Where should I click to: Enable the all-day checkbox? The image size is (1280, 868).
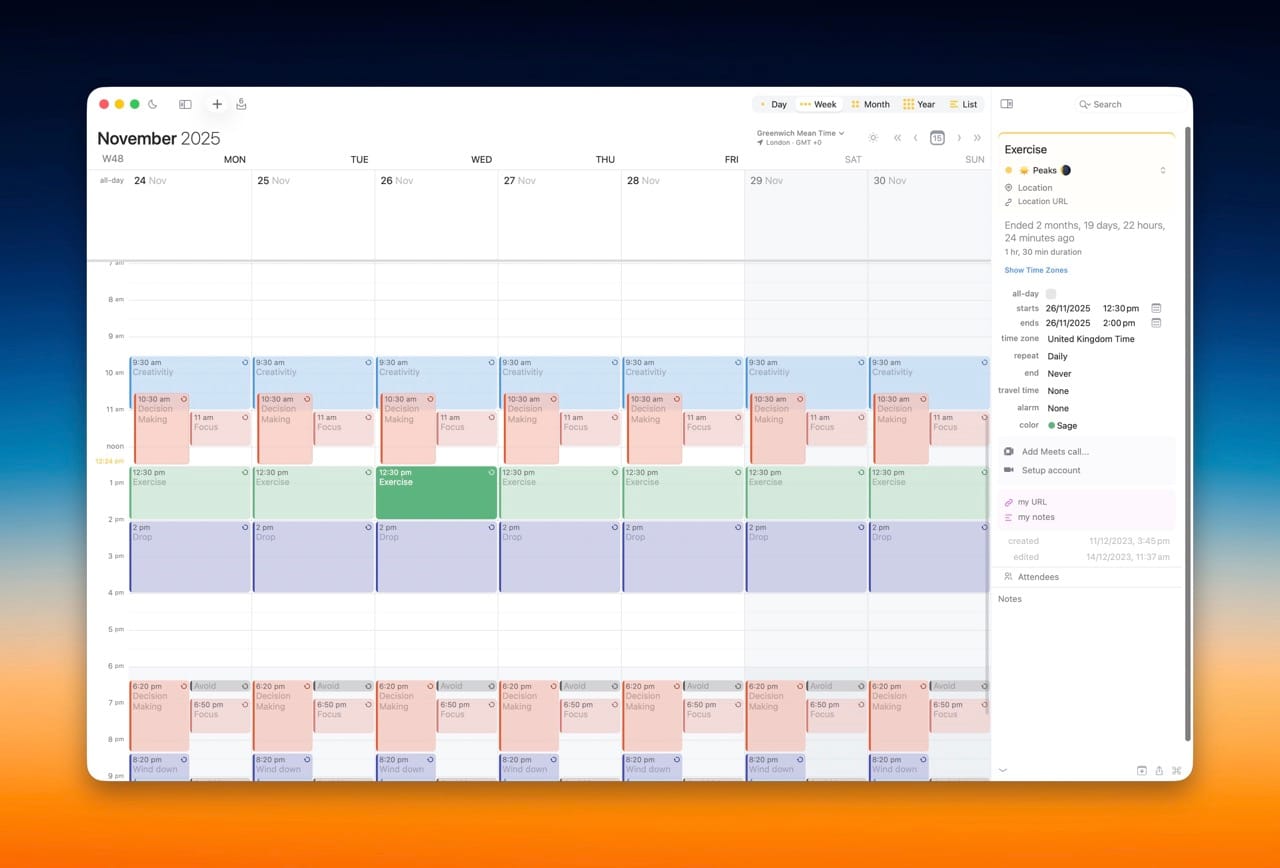click(1051, 294)
